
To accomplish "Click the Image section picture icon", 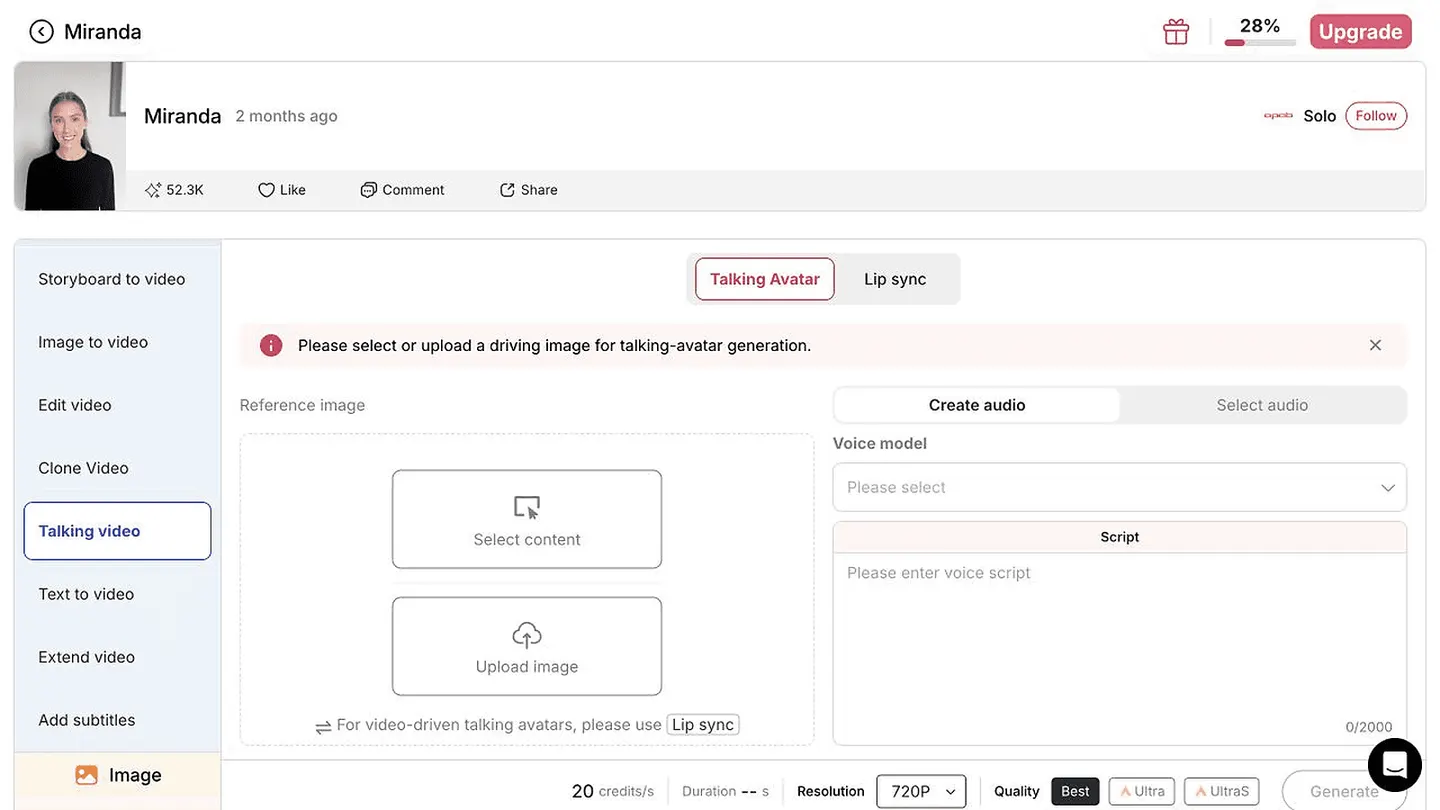I will coord(87,775).
